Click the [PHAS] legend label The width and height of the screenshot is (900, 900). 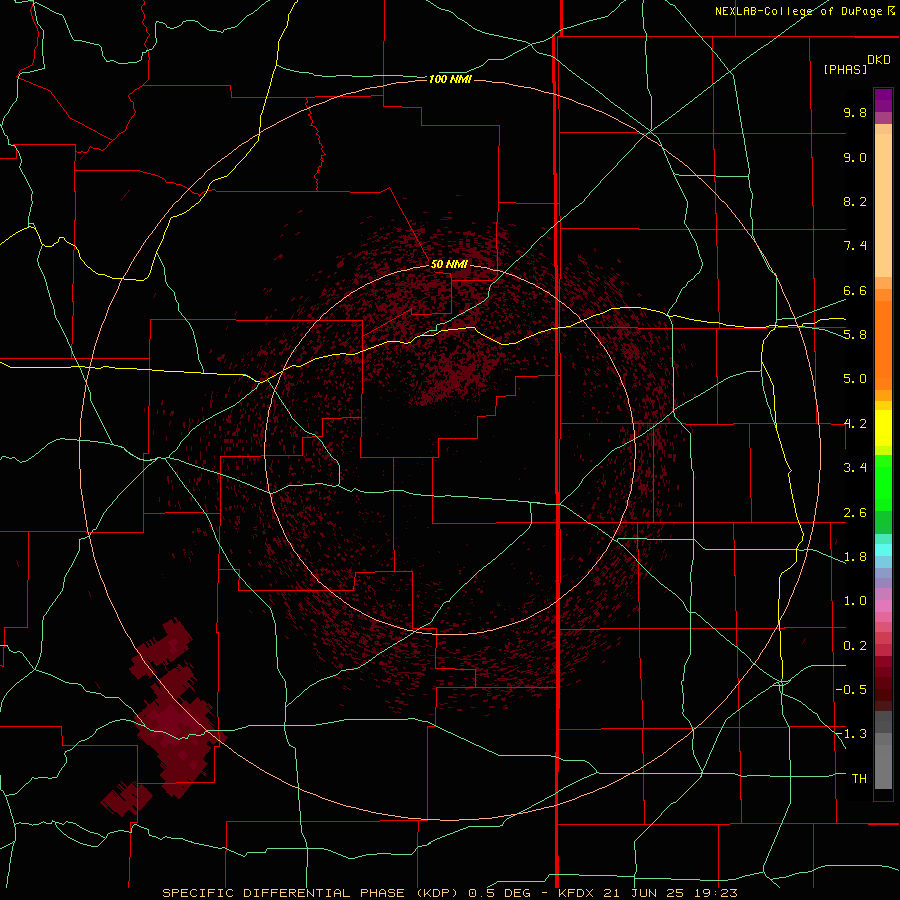(x=845, y=70)
